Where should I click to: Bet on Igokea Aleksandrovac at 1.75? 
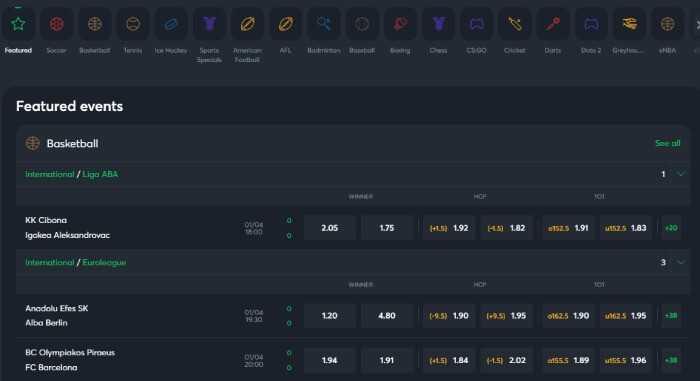(x=387, y=228)
